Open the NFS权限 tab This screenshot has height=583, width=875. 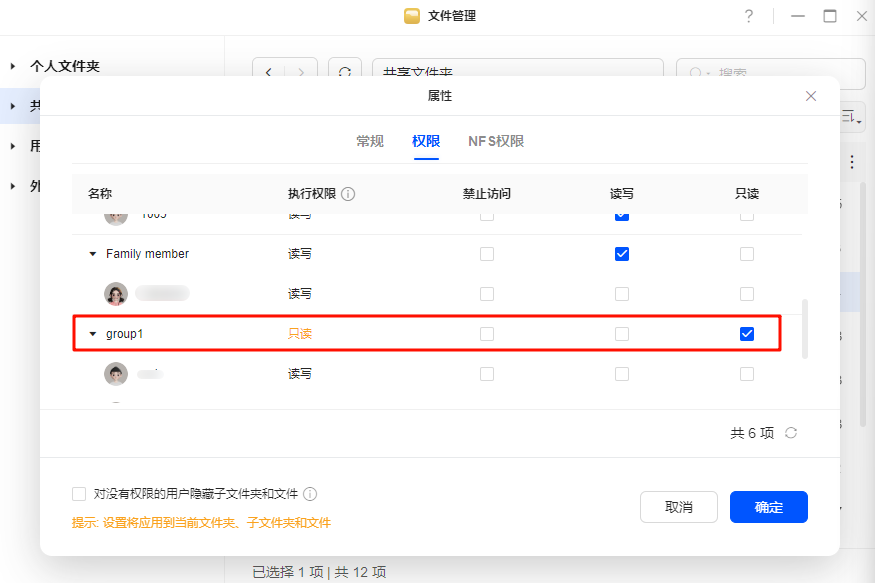(496, 141)
